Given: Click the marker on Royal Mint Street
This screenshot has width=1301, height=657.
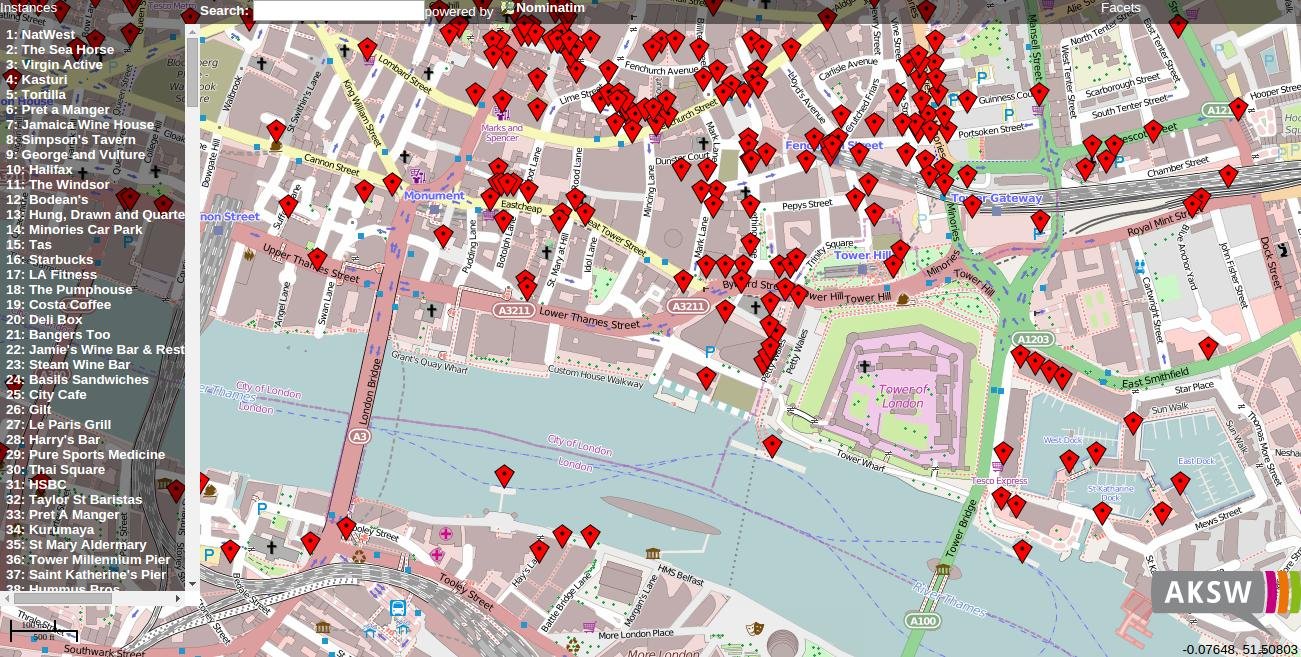Looking at the screenshot, I should 1193,206.
